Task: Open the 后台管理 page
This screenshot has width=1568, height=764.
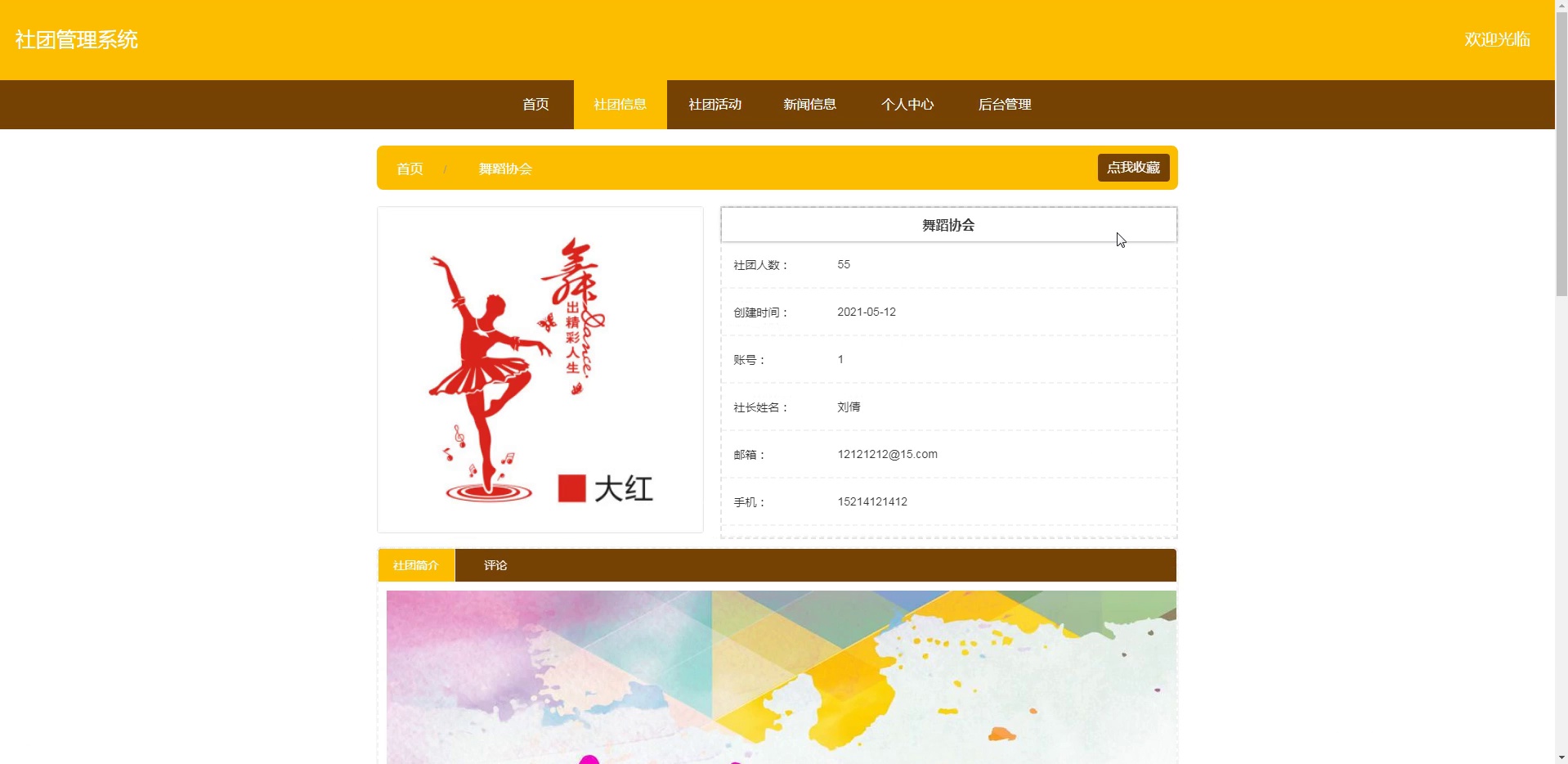Action: point(1004,105)
